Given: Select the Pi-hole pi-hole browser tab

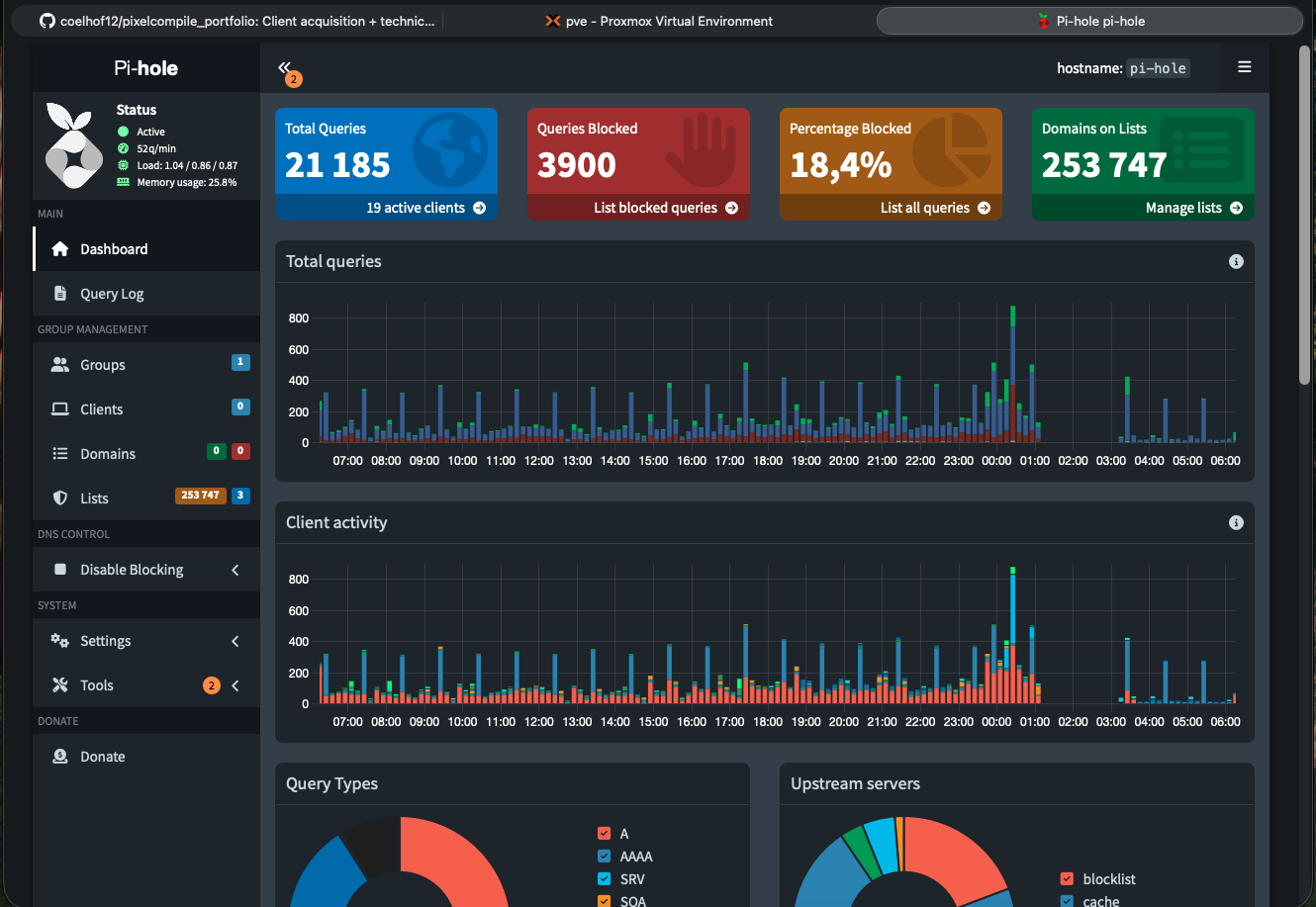Looking at the screenshot, I should 1090,21.
